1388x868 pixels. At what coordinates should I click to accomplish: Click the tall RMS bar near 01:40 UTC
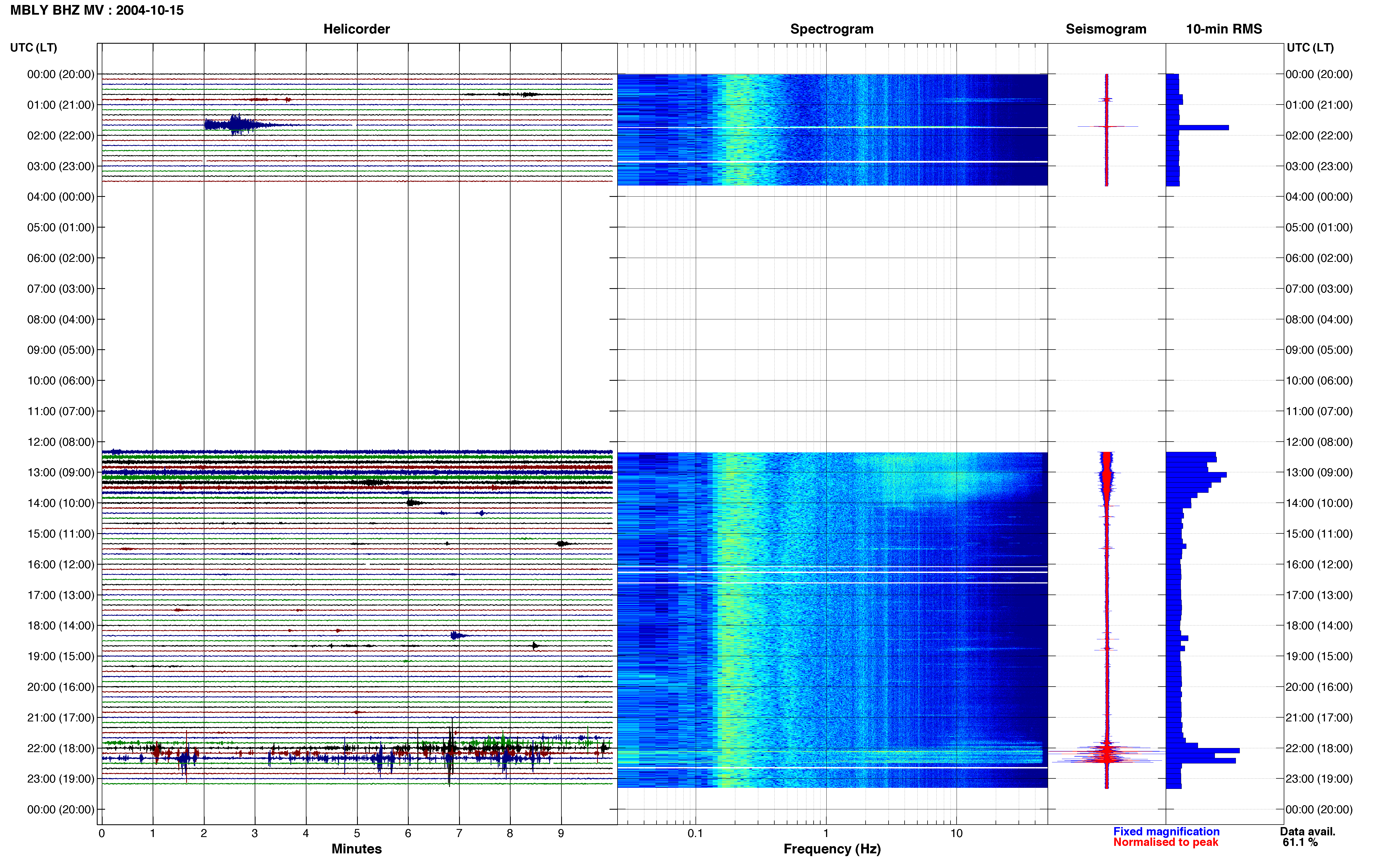[1197, 127]
